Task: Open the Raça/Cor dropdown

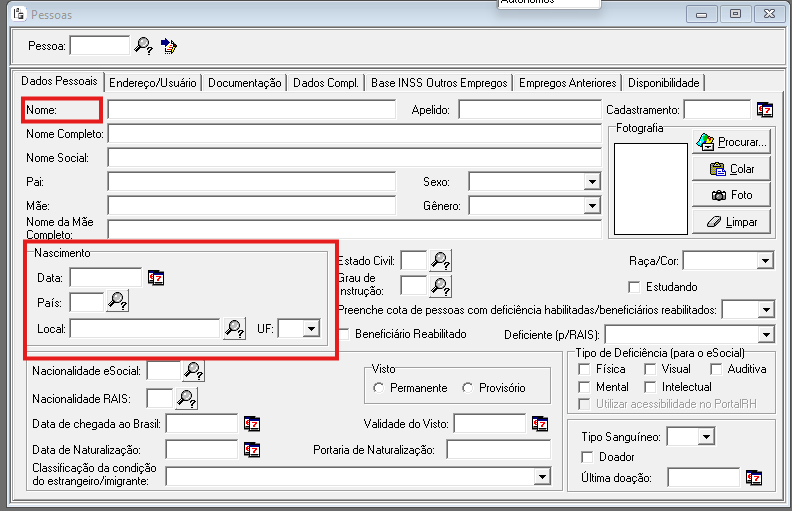Action: 765,261
